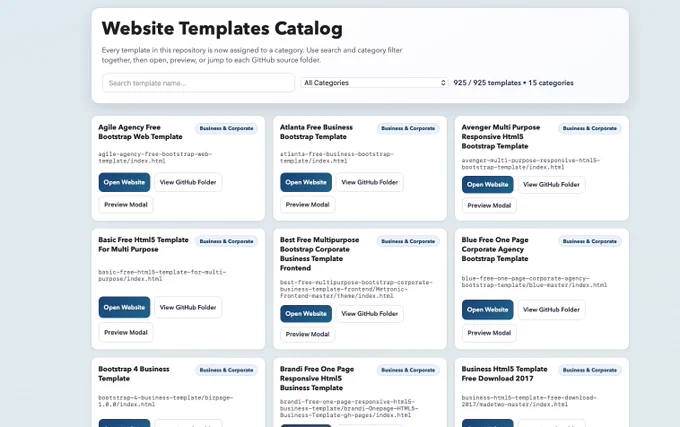Click Business & Corporate badge on Blue Free One Page card
Viewport: 680px width, 427px height.
590,241
